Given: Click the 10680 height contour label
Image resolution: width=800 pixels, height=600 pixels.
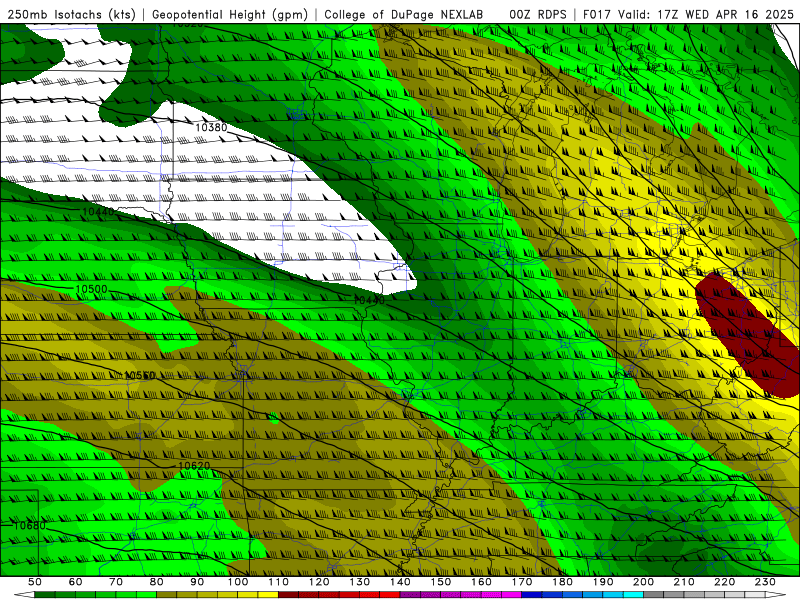Looking at the screenshot, I should 29,526.
